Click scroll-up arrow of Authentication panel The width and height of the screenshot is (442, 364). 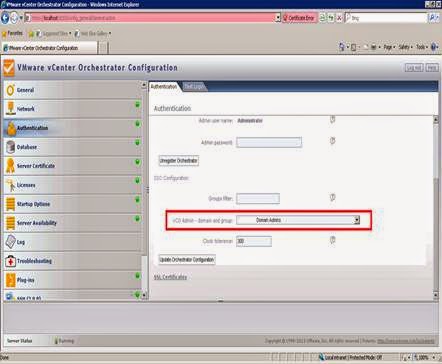(436, 120)
